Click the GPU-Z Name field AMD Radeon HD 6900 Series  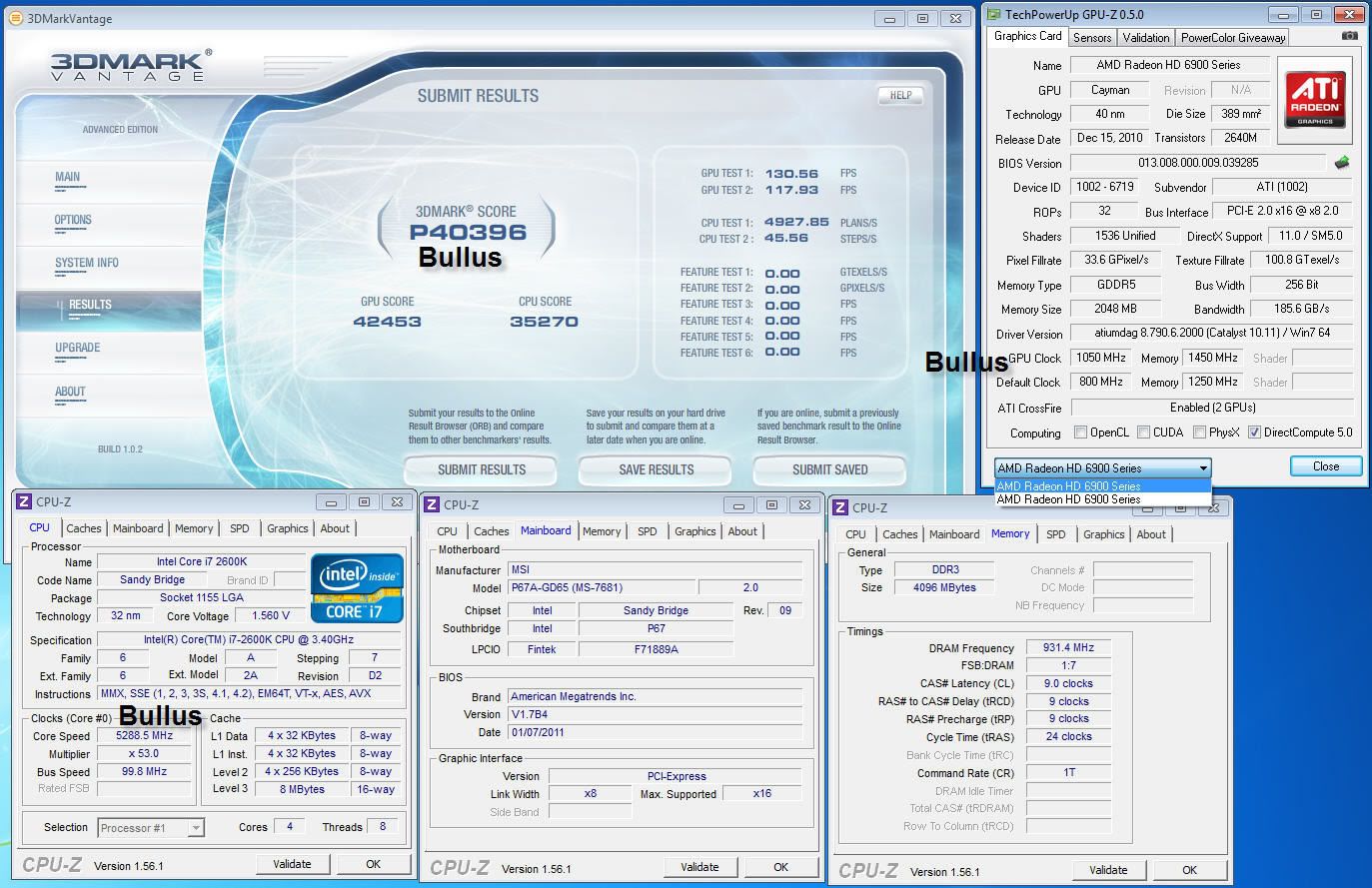click(x=1169, y=65)
